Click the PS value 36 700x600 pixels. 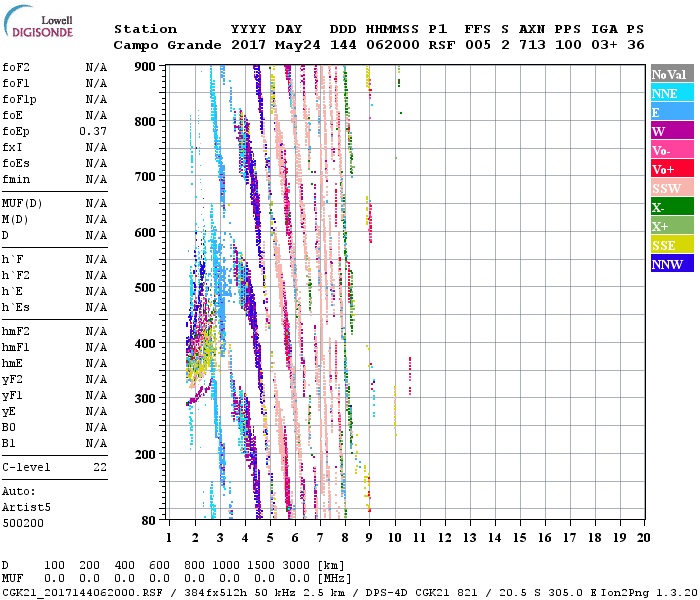(636, 45)
